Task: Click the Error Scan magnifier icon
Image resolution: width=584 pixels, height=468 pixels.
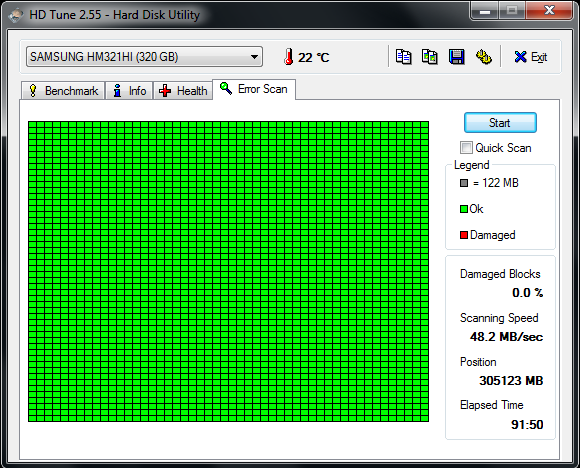Action: 226,88
